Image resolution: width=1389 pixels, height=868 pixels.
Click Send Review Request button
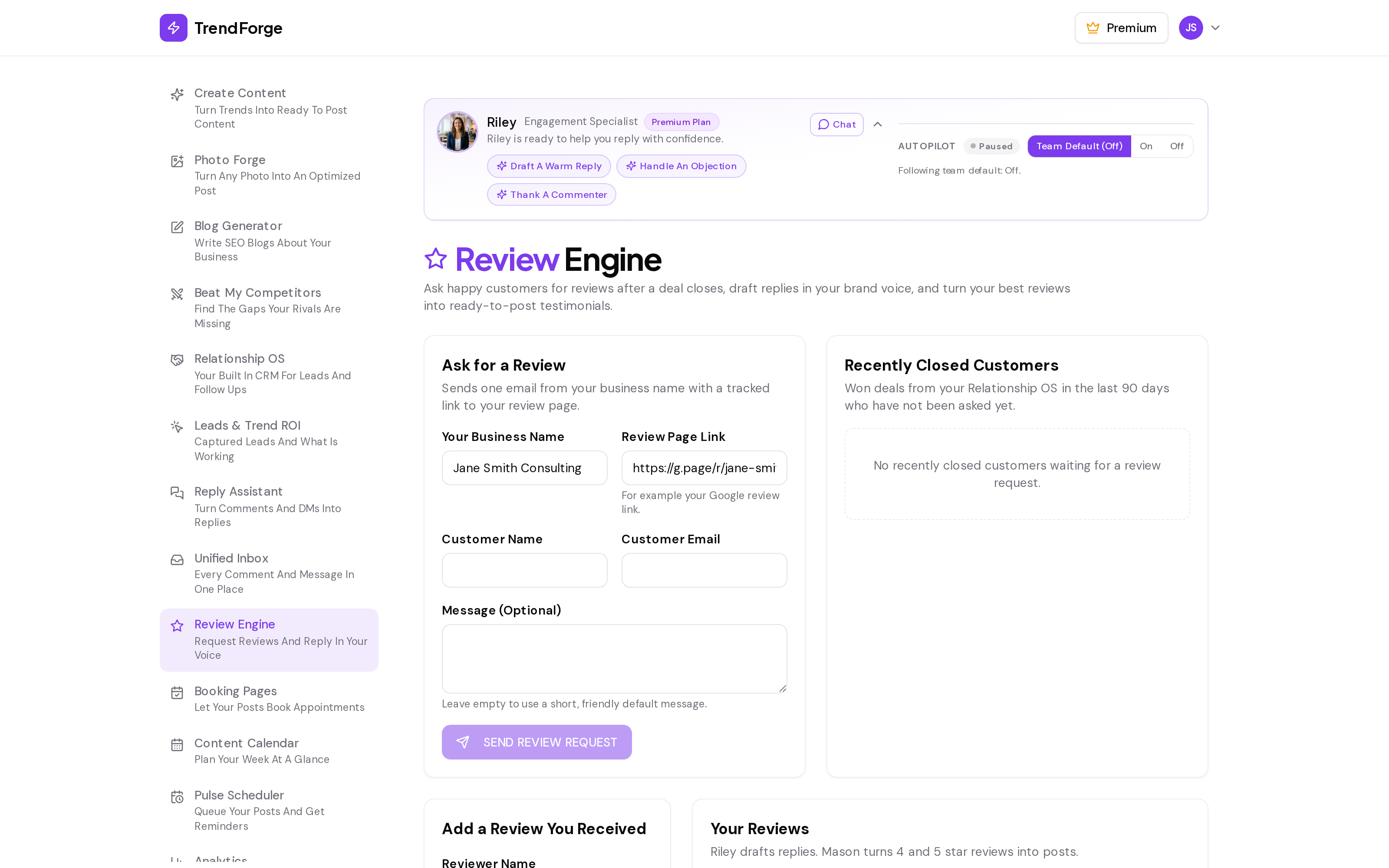[537, 742]
